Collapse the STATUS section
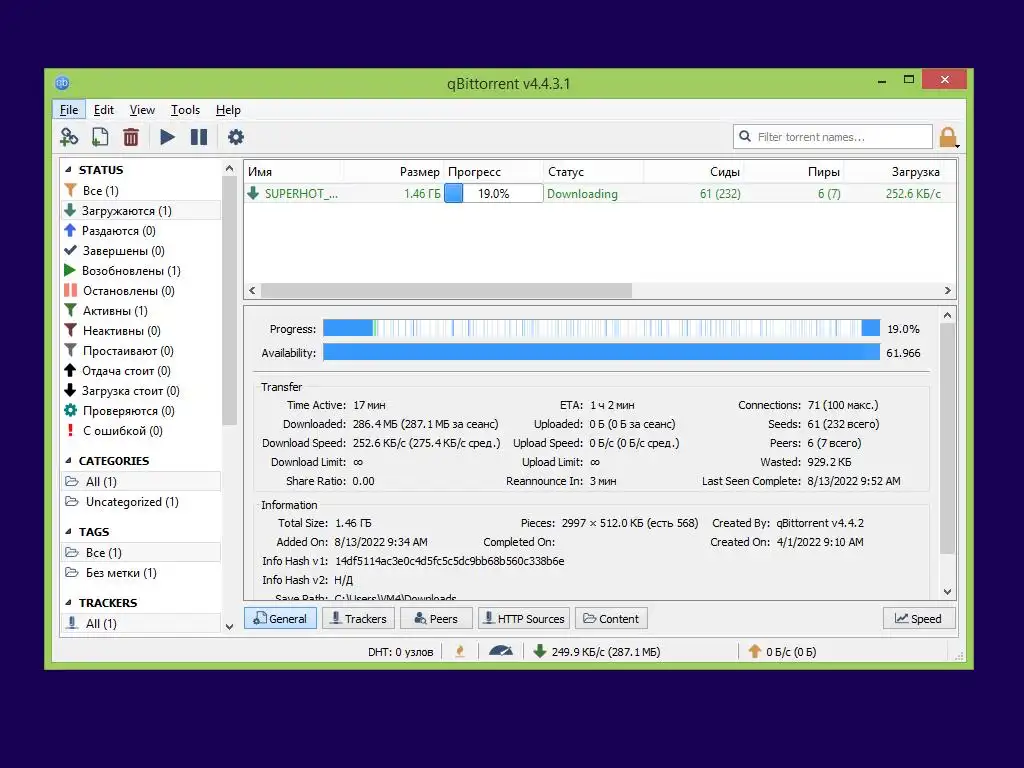Viewport: 1024px width, 768px height. 69,170
